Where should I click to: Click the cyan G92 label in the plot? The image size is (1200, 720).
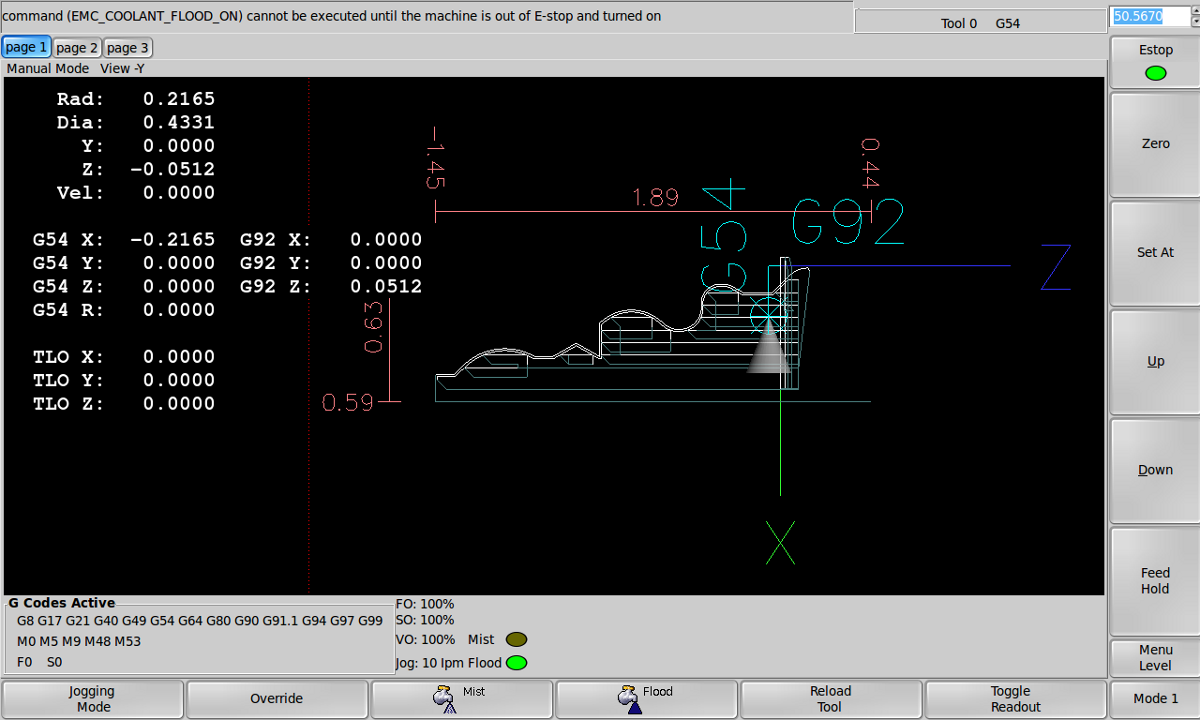tap(848, 223)
